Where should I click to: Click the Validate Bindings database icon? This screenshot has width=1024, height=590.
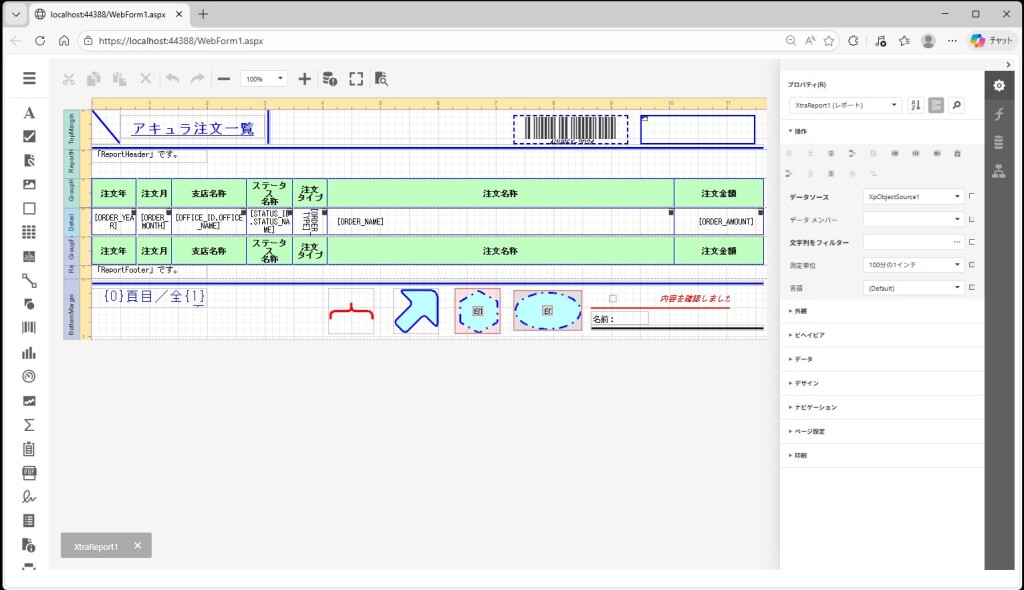point(329,79)
